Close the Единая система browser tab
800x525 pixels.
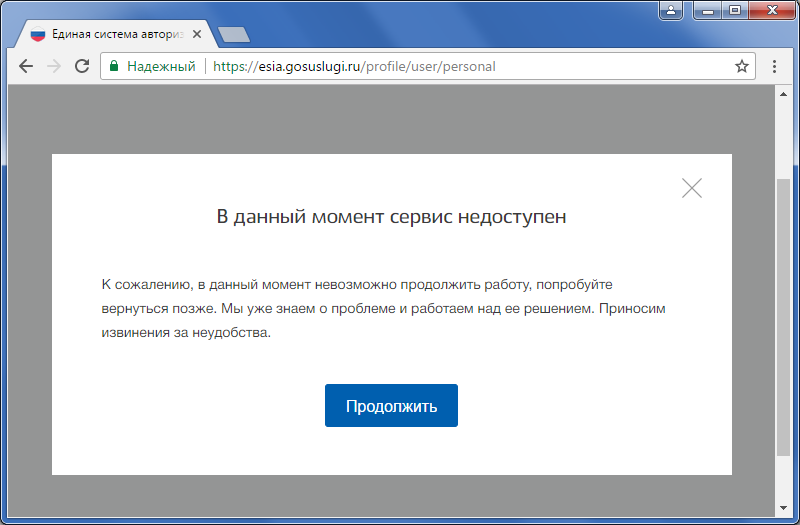tap(197, 34)
